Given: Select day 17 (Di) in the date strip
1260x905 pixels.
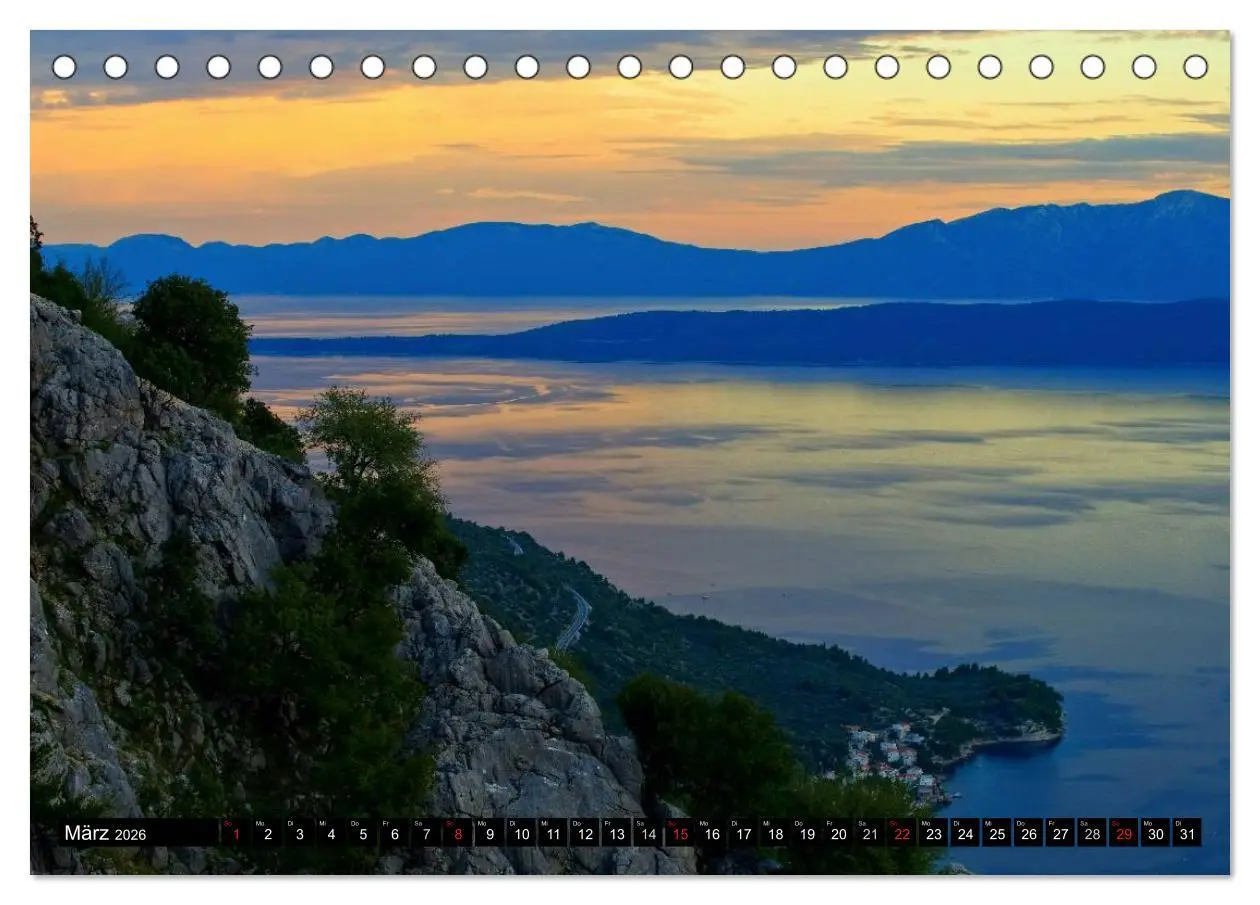Looking at the screenshot, I should tap(742, 833).
